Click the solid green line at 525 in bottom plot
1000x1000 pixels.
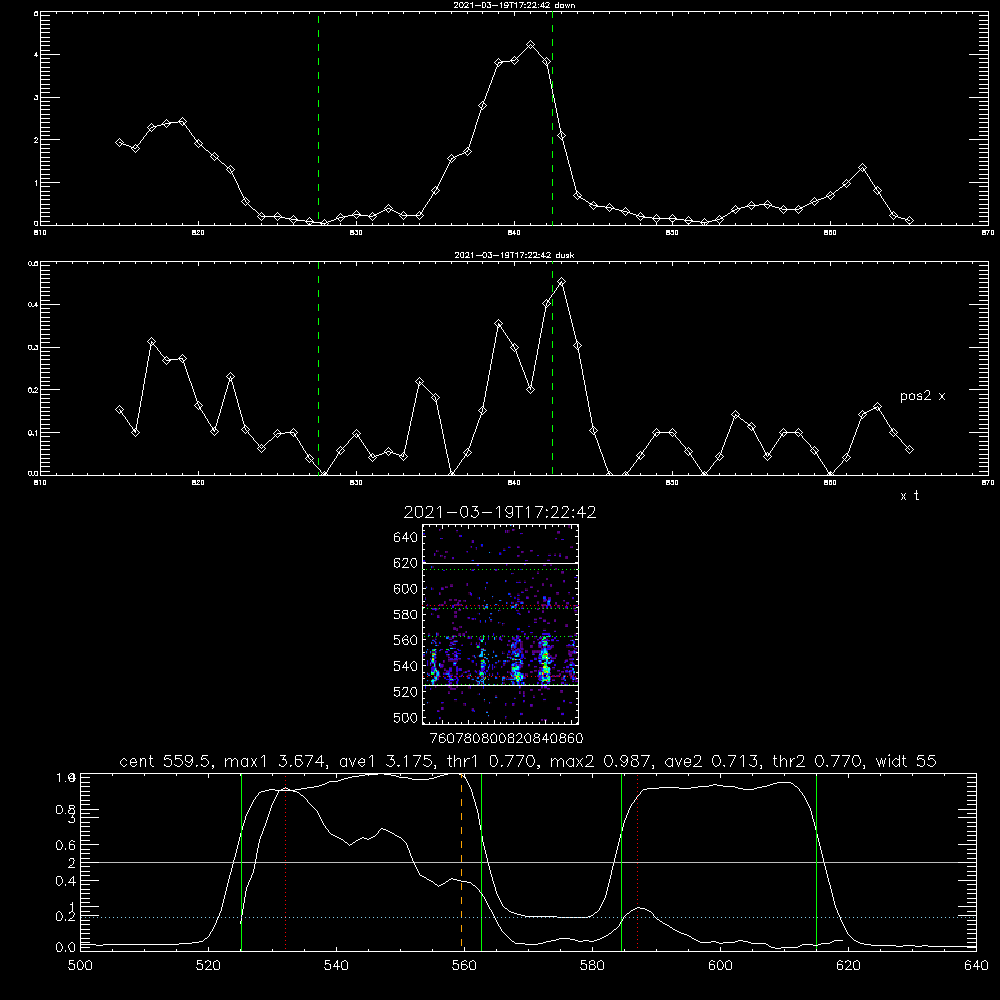click(242, 862)
